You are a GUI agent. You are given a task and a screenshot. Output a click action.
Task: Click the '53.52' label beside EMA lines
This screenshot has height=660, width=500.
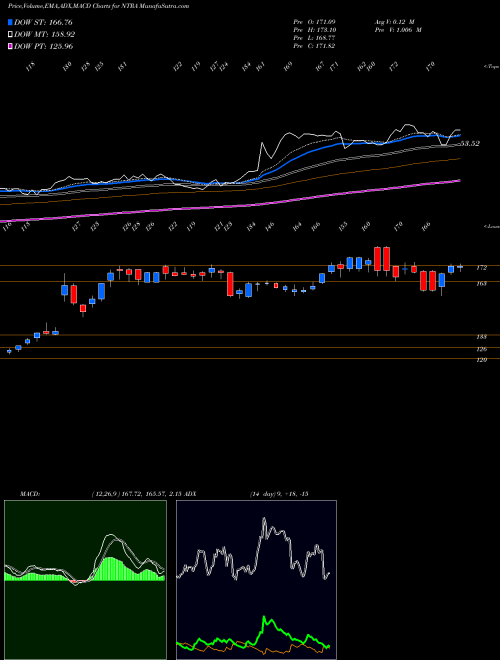click(x=470, y=144)
